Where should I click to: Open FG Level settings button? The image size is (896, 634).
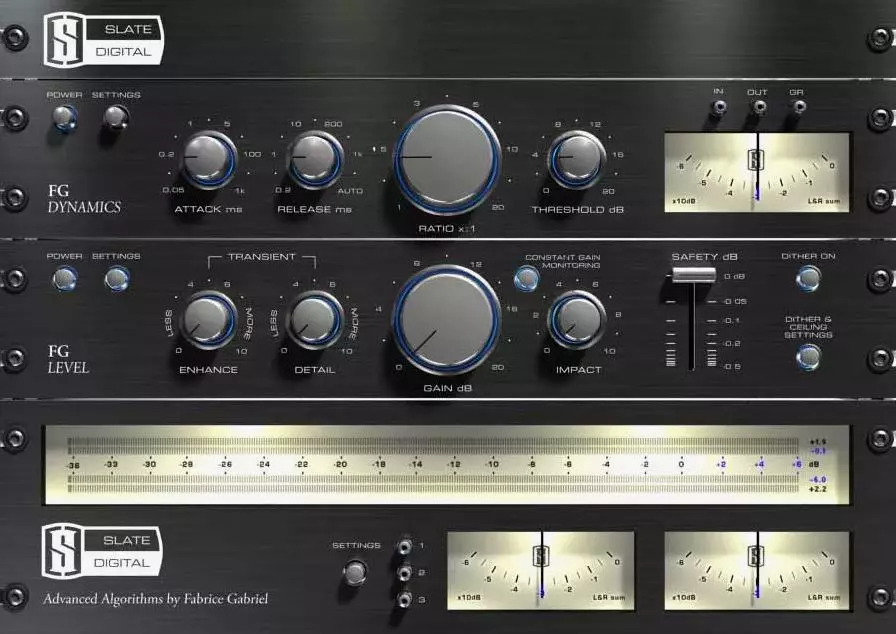pyautogui.click(x=116, y=278)
